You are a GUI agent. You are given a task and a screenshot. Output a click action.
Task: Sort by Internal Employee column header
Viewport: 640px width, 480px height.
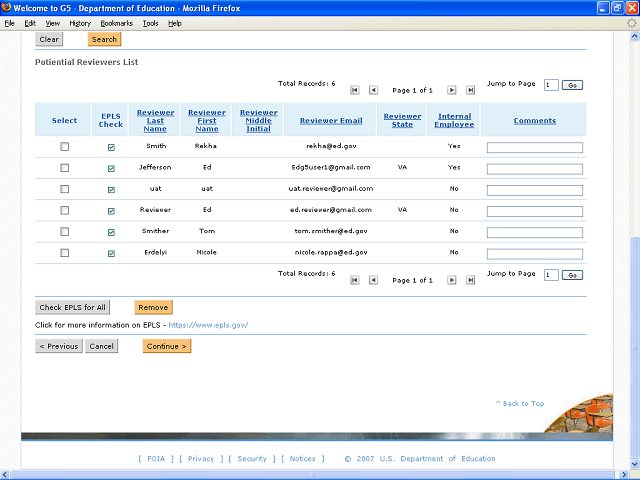pyautogui.click(x=454, y=121)
